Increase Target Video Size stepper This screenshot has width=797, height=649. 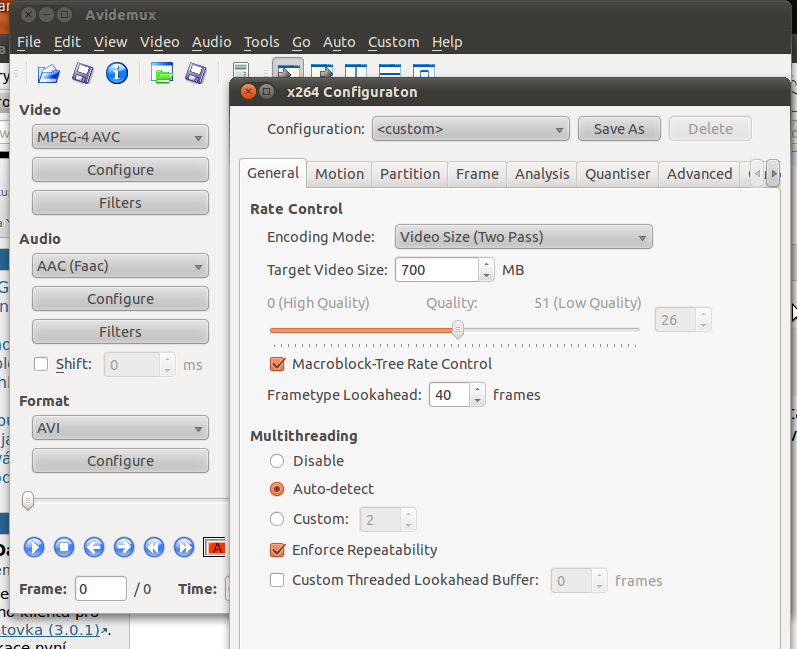point(486,264)
